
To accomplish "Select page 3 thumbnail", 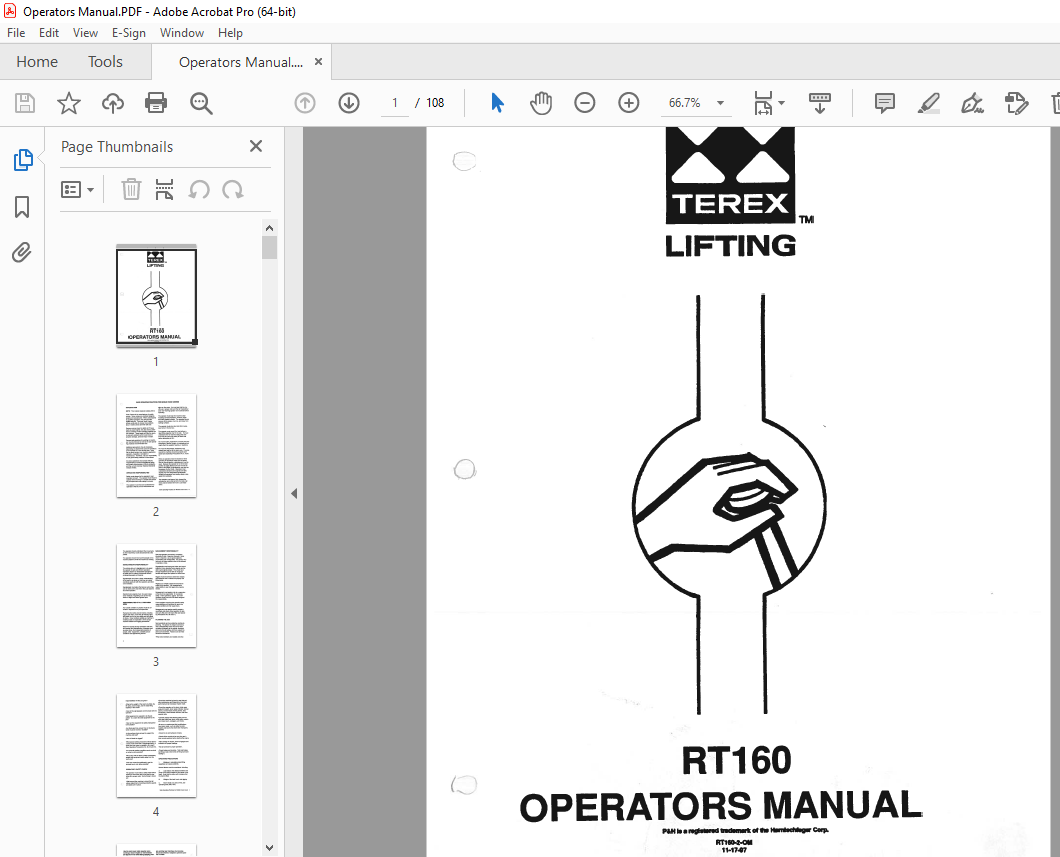I will [x=156, y=596].
